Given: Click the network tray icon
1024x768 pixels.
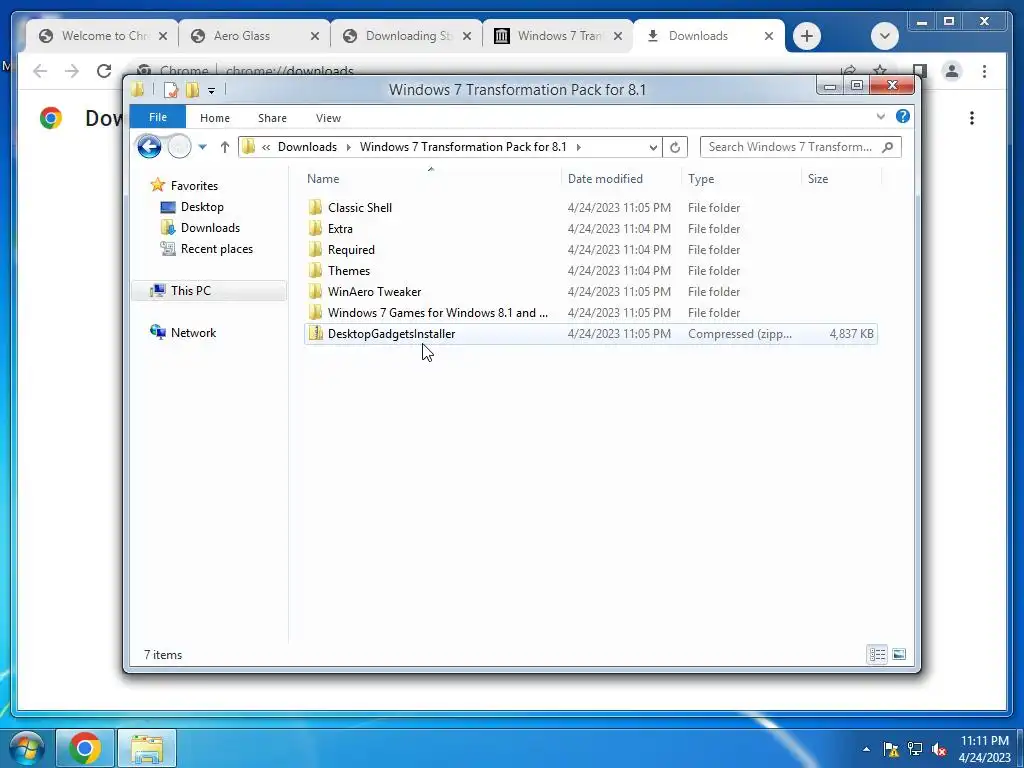Looking at the screenshot, I should coord(915,749).
